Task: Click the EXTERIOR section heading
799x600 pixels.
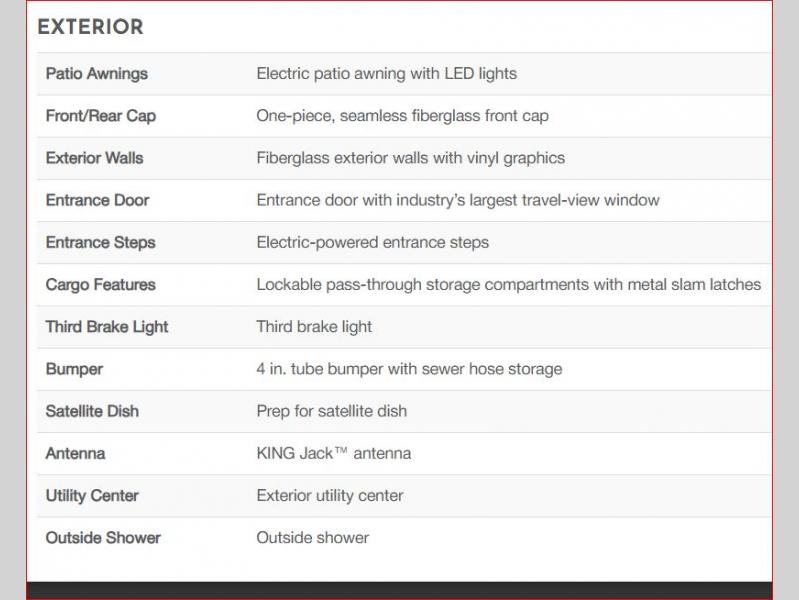Action: pos(90,27)
